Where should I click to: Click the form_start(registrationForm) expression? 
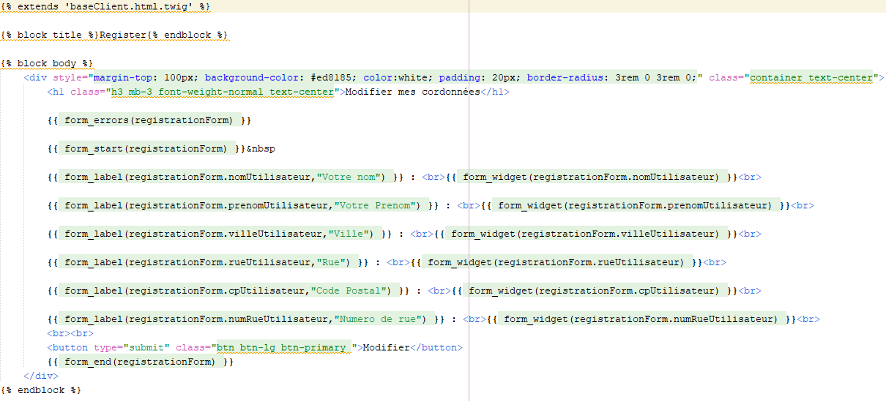(146, 149)
